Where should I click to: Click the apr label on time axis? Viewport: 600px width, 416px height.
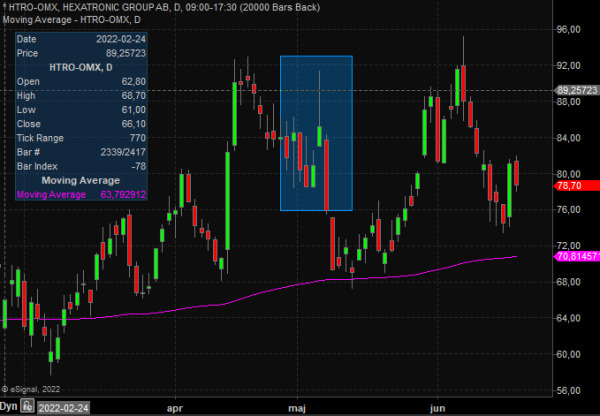pos(175,409)
